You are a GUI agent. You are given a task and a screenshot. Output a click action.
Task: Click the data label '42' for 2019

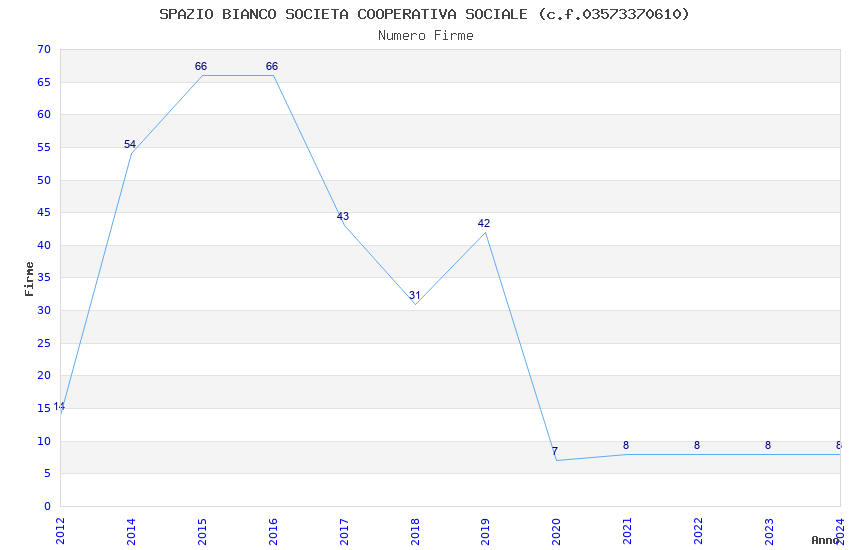[484, 223]
